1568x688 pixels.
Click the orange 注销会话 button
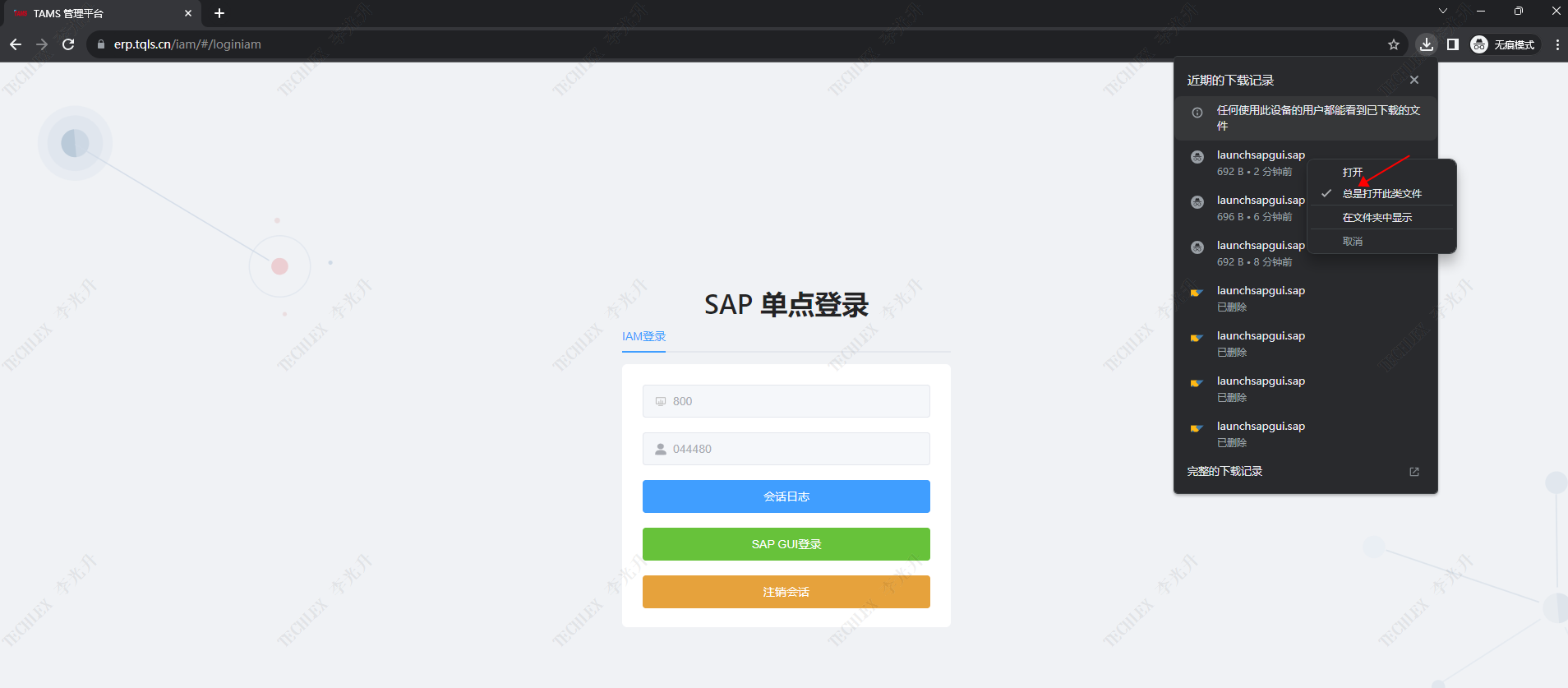click(786, 592)
